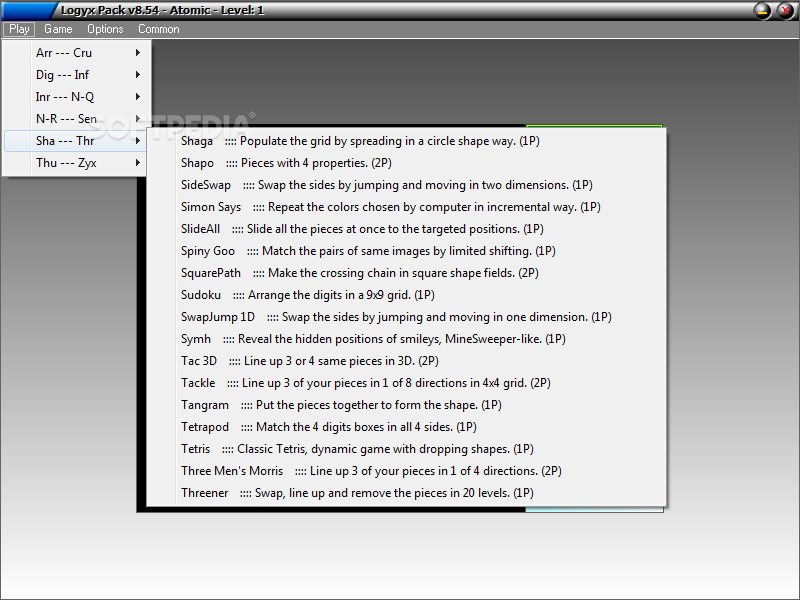Open the Tackle game

coord(406,382)
